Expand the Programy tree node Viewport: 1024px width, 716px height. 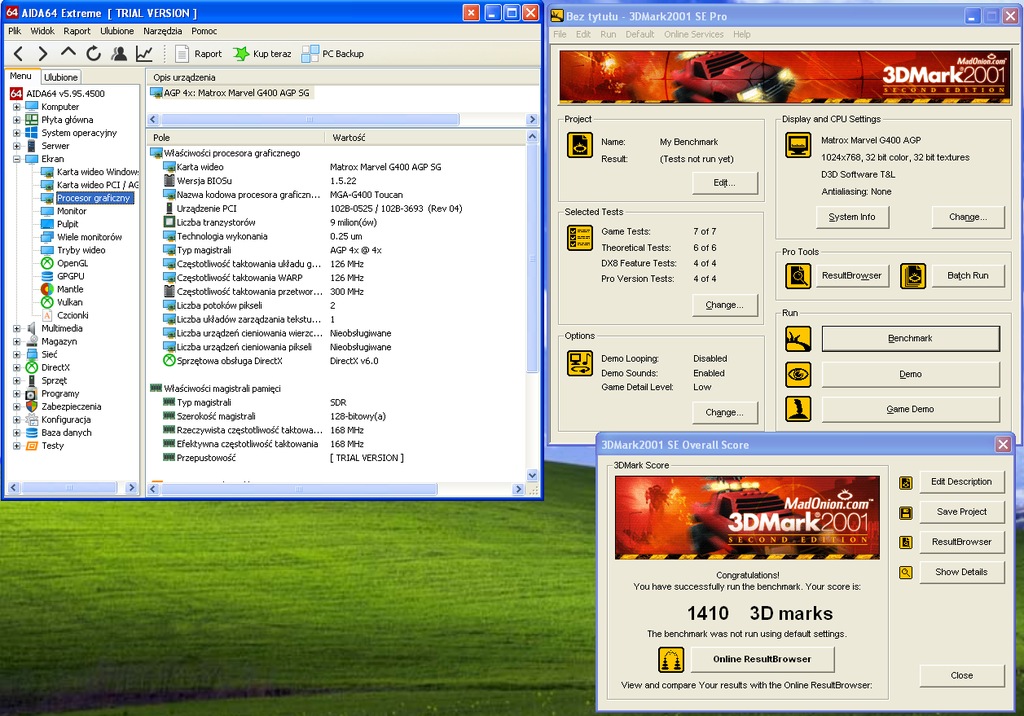point(16,394)
